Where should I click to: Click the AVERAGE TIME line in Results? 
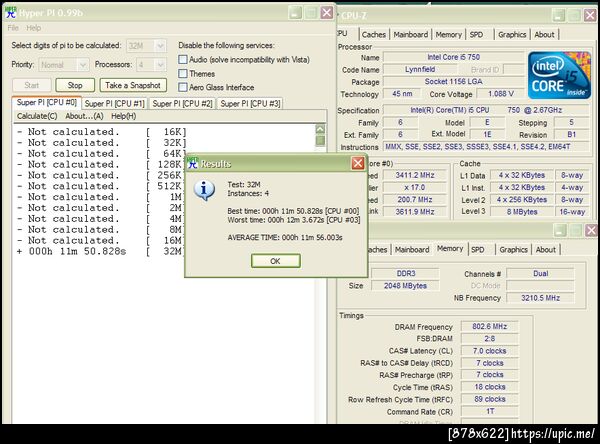pyautogui.click(x=285, y=238)
